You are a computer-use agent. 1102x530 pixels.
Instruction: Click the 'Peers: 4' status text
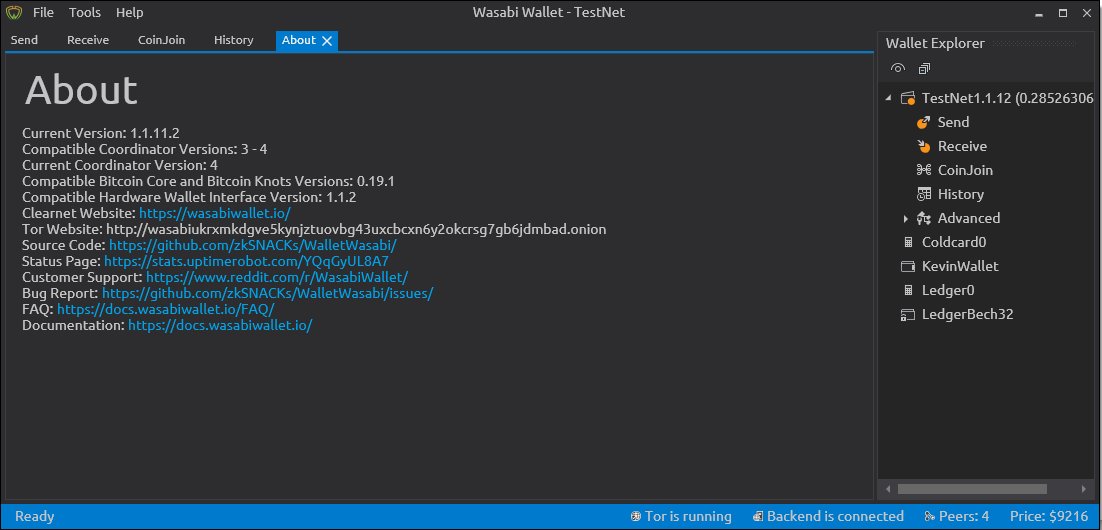click(965, 517)
